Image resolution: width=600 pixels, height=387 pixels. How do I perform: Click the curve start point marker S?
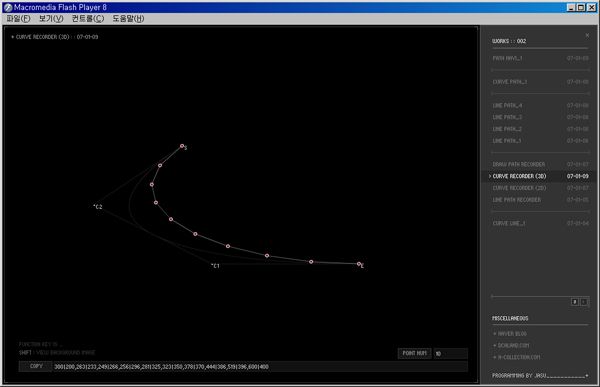(x=182, y=146)
